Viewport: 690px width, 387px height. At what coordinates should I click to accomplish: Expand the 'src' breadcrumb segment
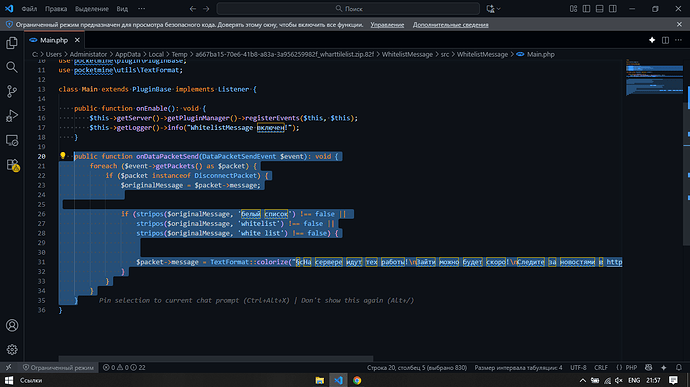pyautogui.click(x=445, y=54)
